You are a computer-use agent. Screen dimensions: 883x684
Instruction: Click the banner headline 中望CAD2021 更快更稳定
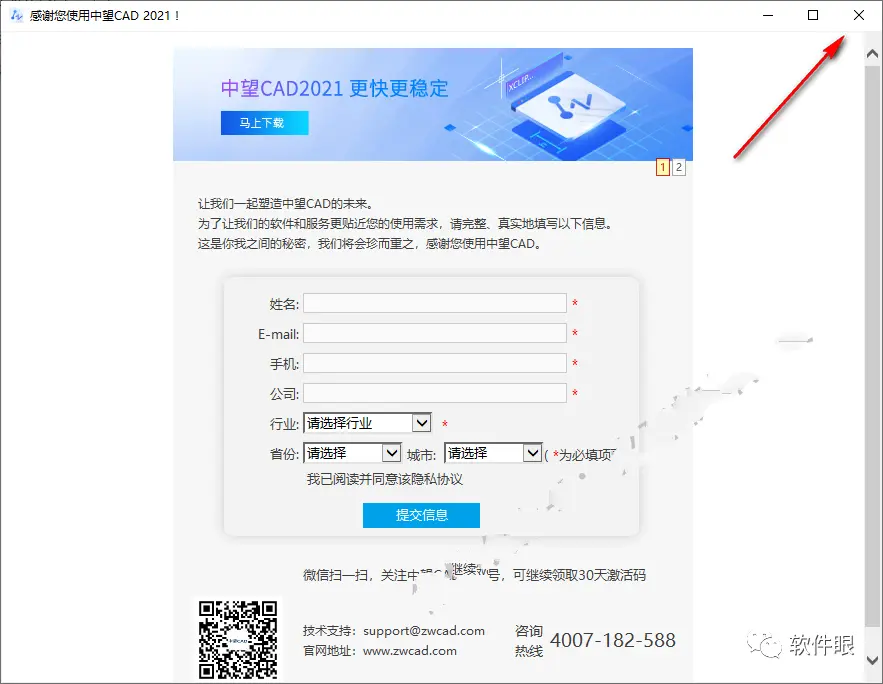[x=335, y=88]
